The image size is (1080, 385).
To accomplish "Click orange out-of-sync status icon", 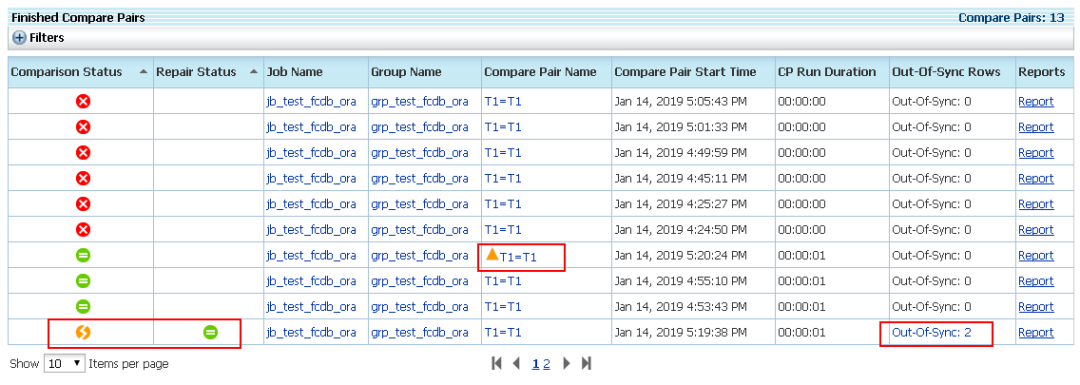I will tap(83, 333).
